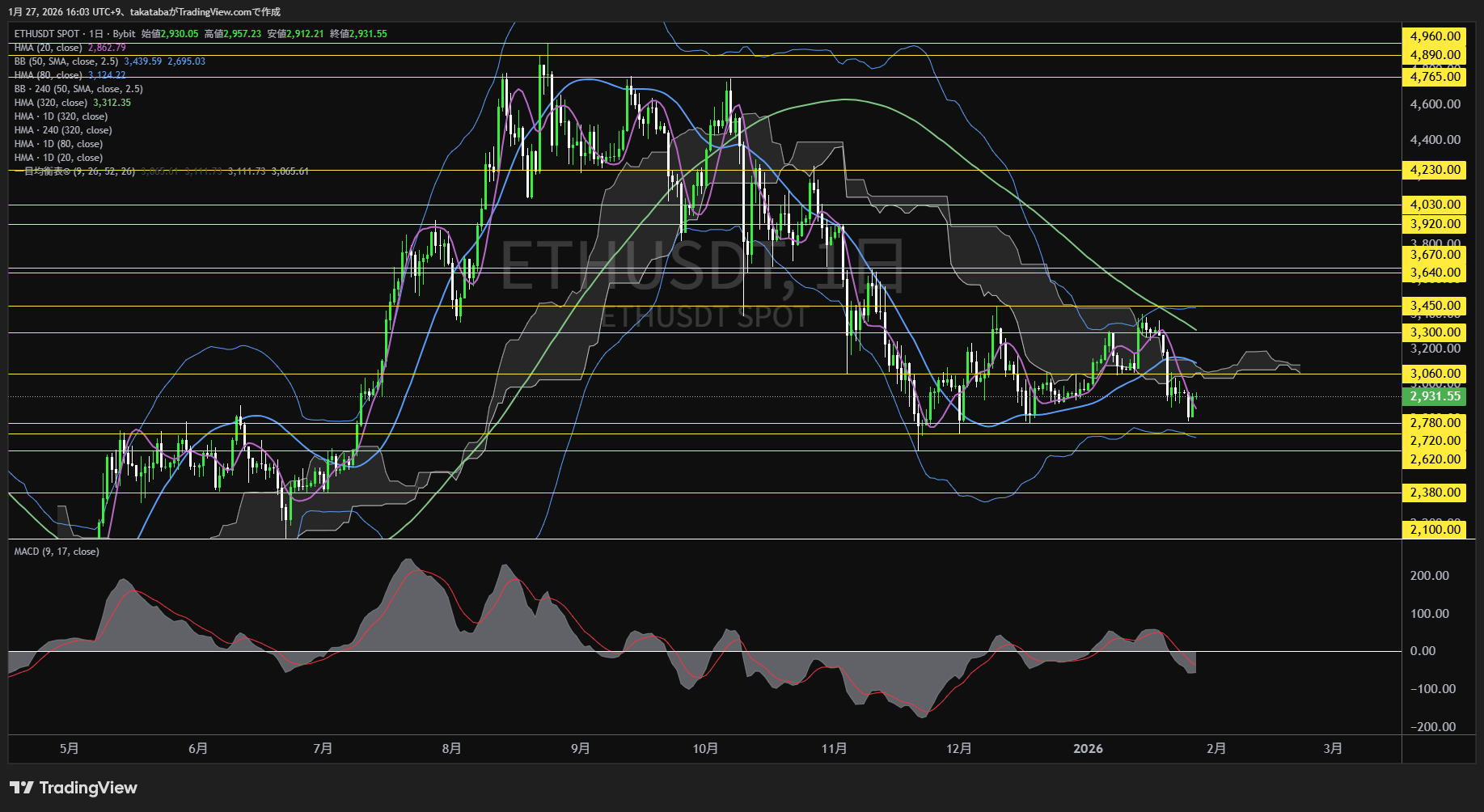Viewport: 1484px width, 812px height.
Task: Click the ETHUSDT SPOT symbol title
Action: point(47,34)
